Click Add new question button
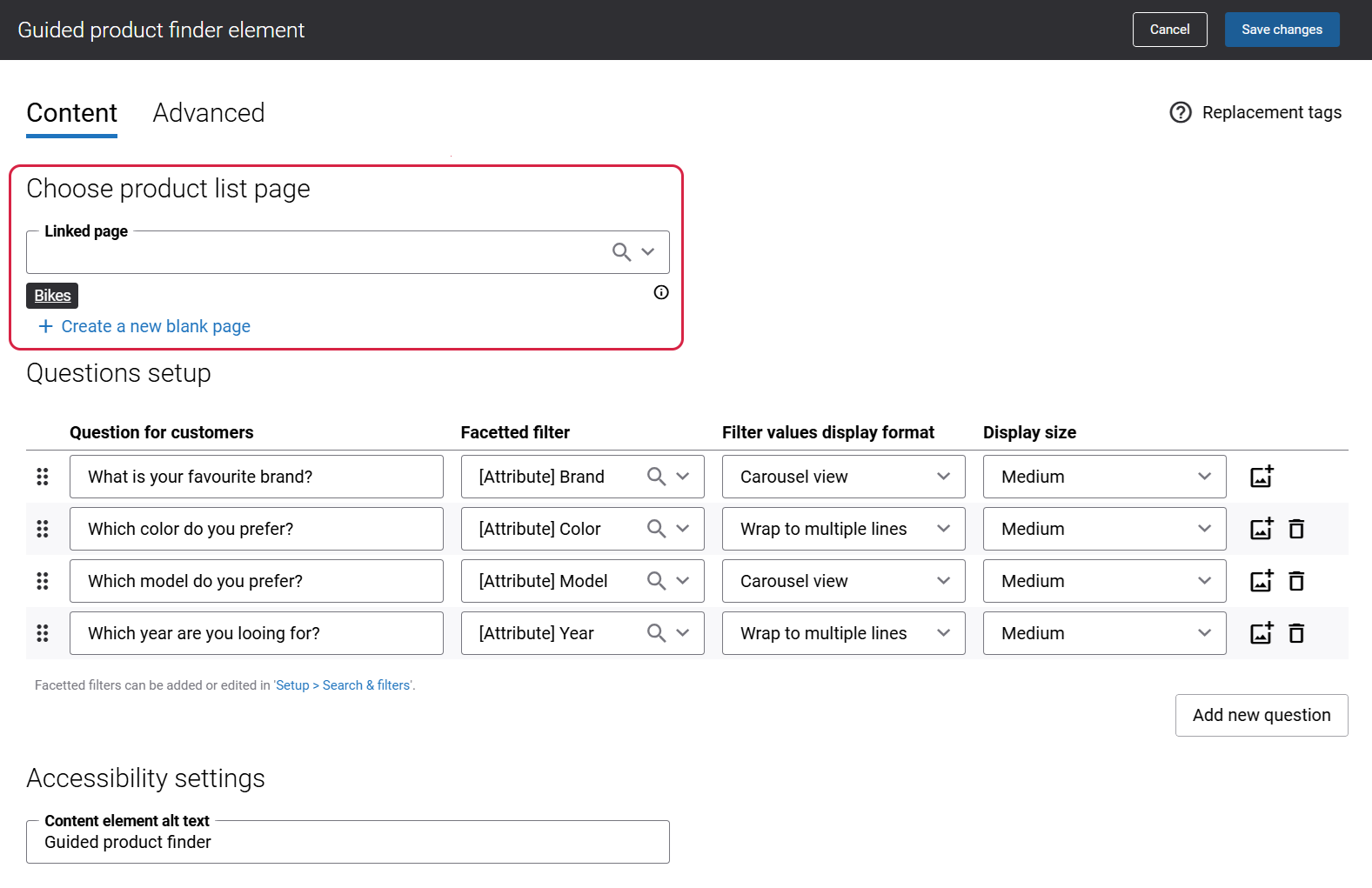 pyautogui.click(x=1262, y=715)
